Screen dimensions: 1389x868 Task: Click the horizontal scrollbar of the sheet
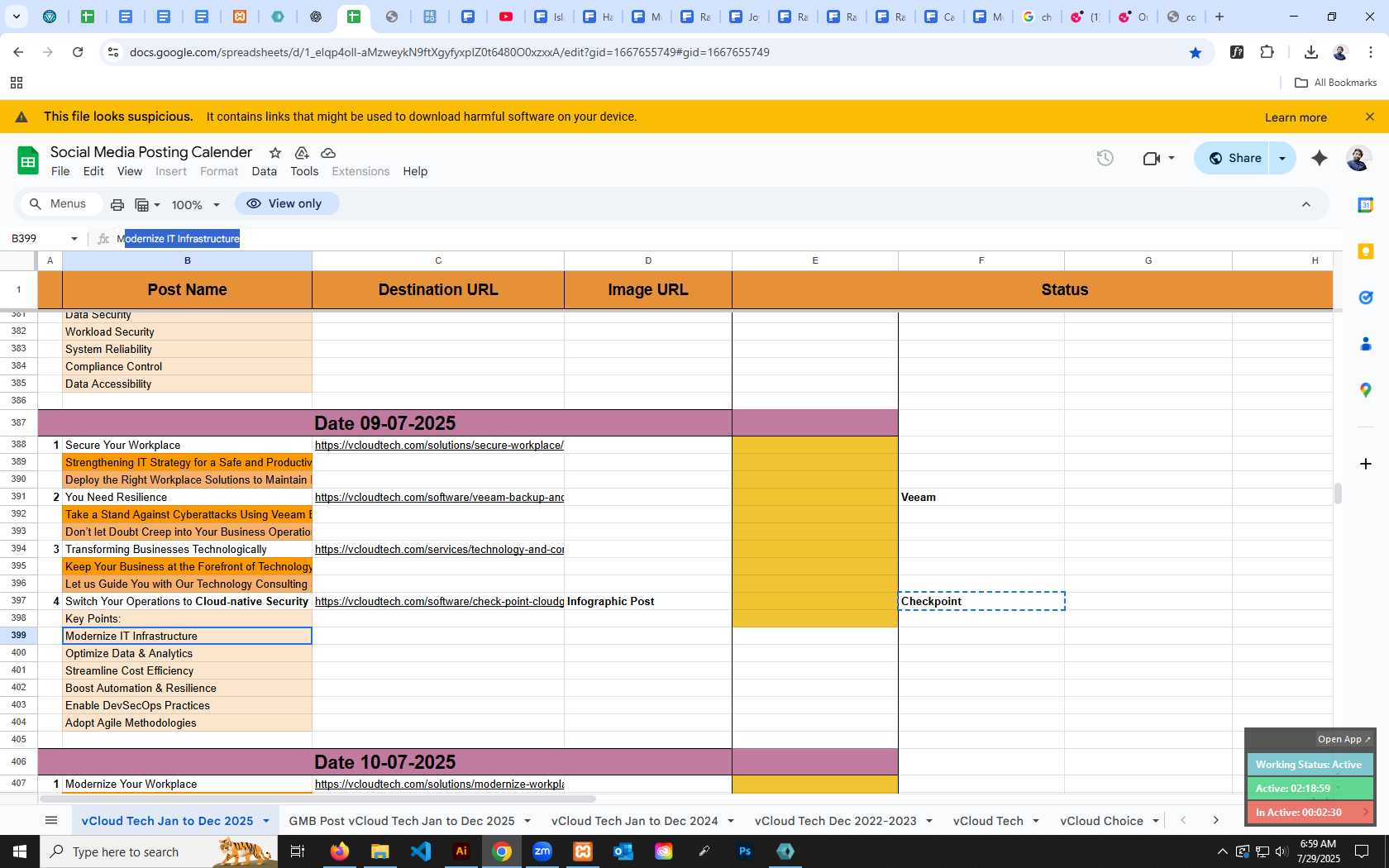coord(317,799)
